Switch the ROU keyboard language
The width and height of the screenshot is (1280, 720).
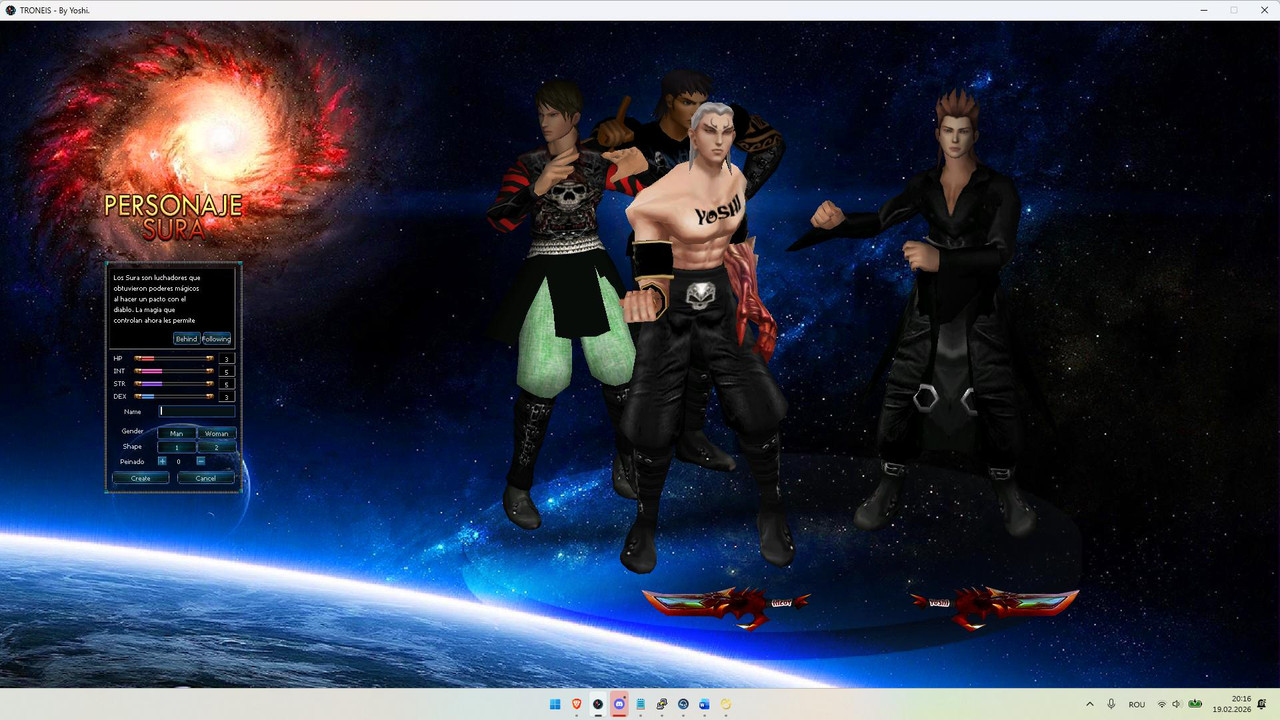pyautogui.click(x=1137, y=704)
